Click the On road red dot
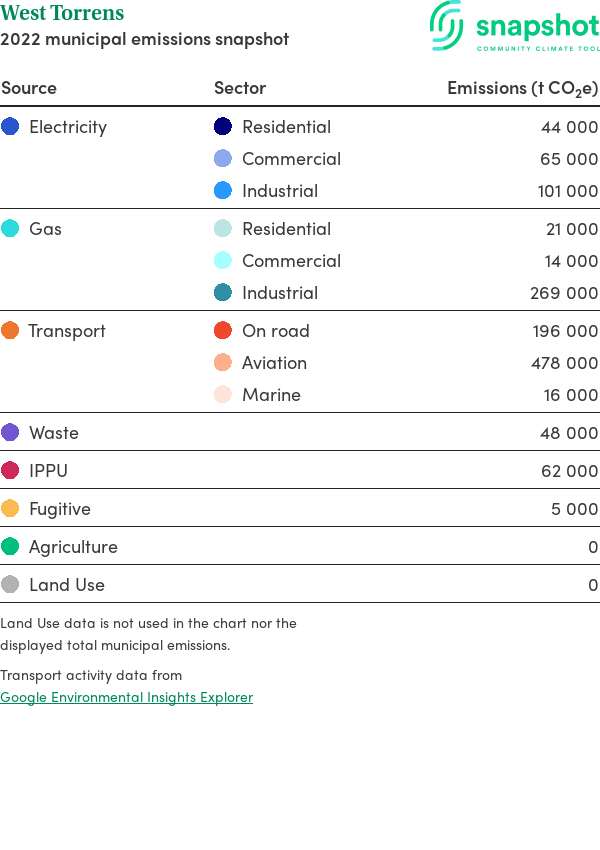Viewport: 600px width, 850px height. coord(223,330)
